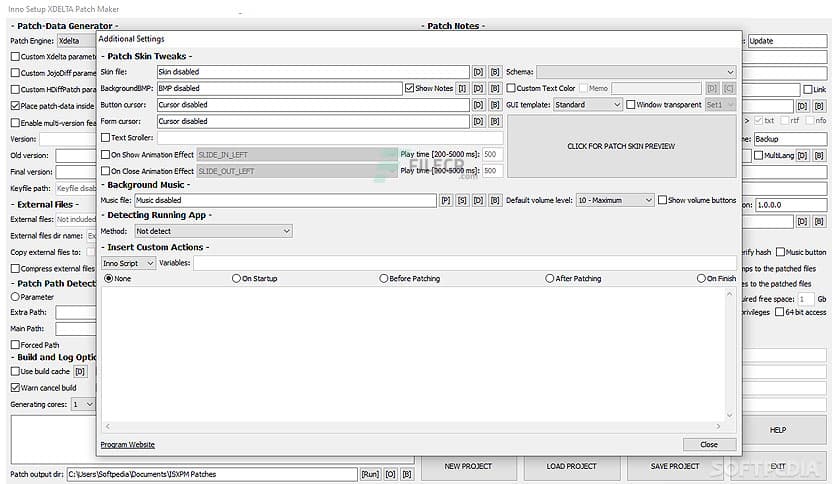Open the GUI template Standard dropdown
This screenshot has width=836, height=484.
pyautogui.click(x=588, y=105)
